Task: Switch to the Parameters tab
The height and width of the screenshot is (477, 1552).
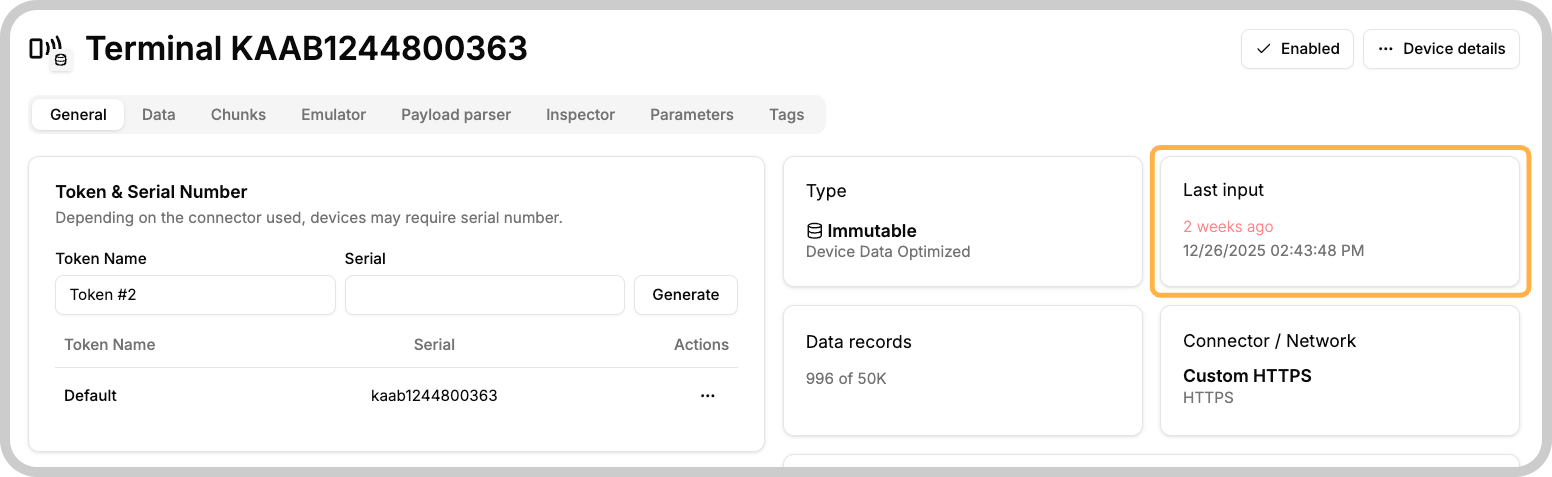Action: tap(692, 115)
